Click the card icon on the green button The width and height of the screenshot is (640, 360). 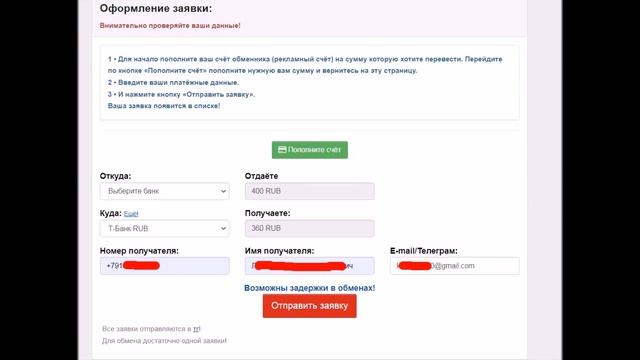pos(282,150)
